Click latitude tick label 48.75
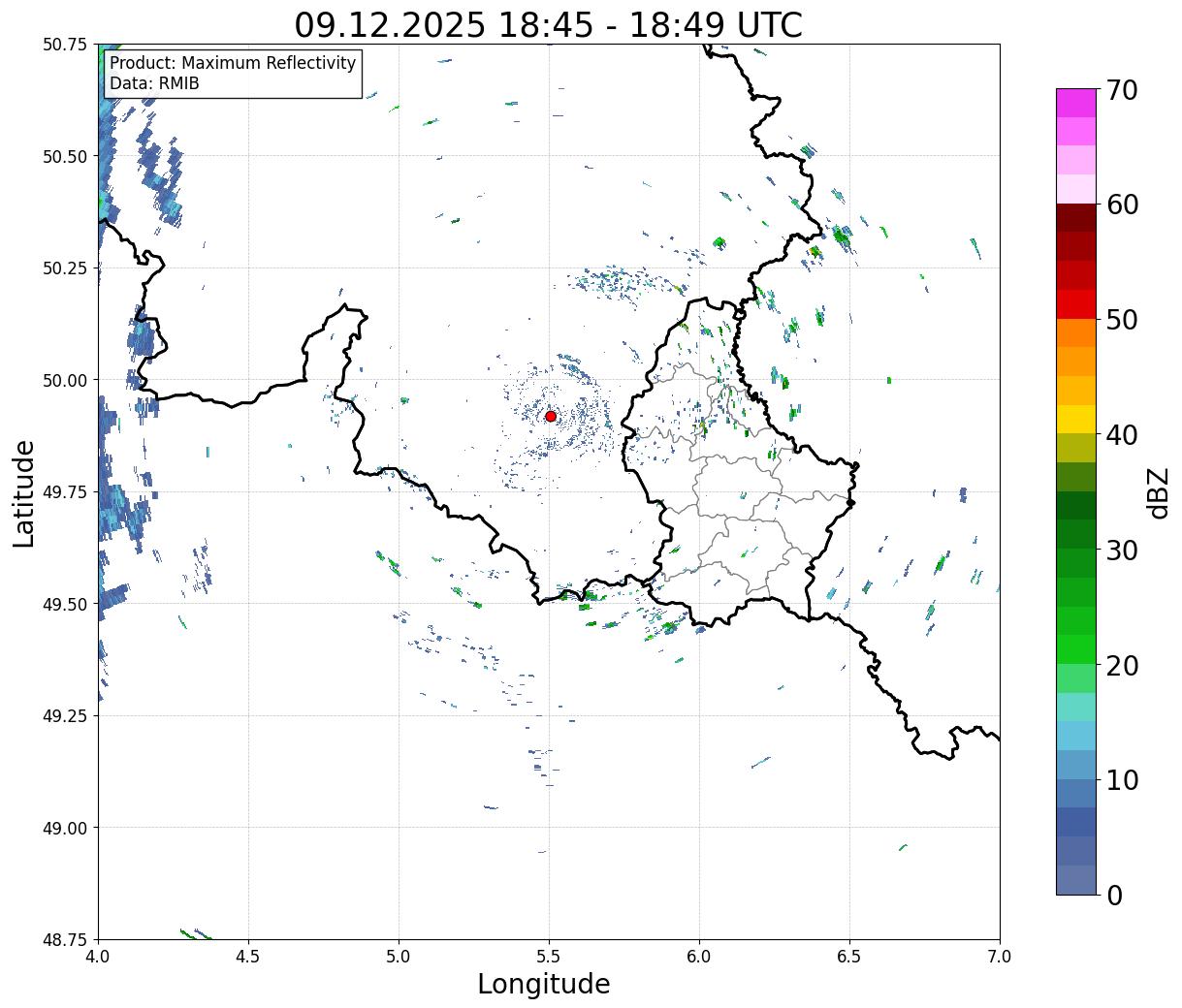Viewport: 1182px width, 1008px height. (x=65, y=940)
